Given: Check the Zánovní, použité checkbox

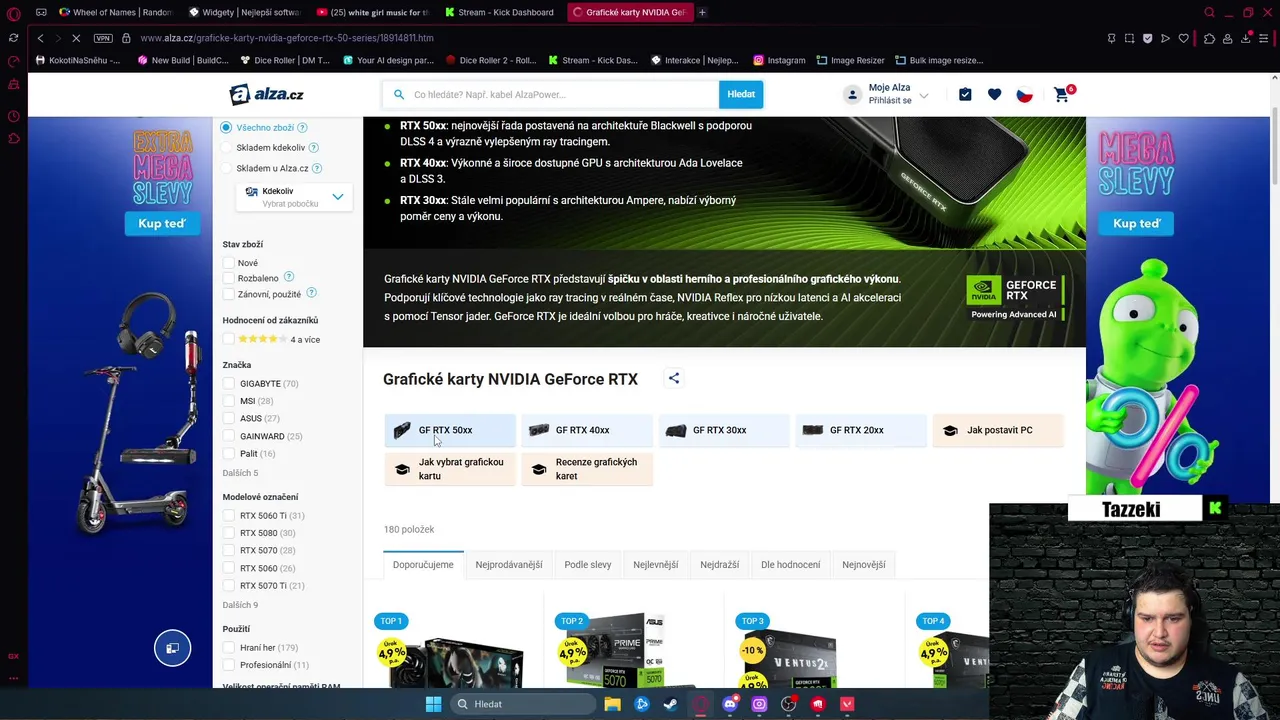Looking at the screenshot, I should coord(229,294).
